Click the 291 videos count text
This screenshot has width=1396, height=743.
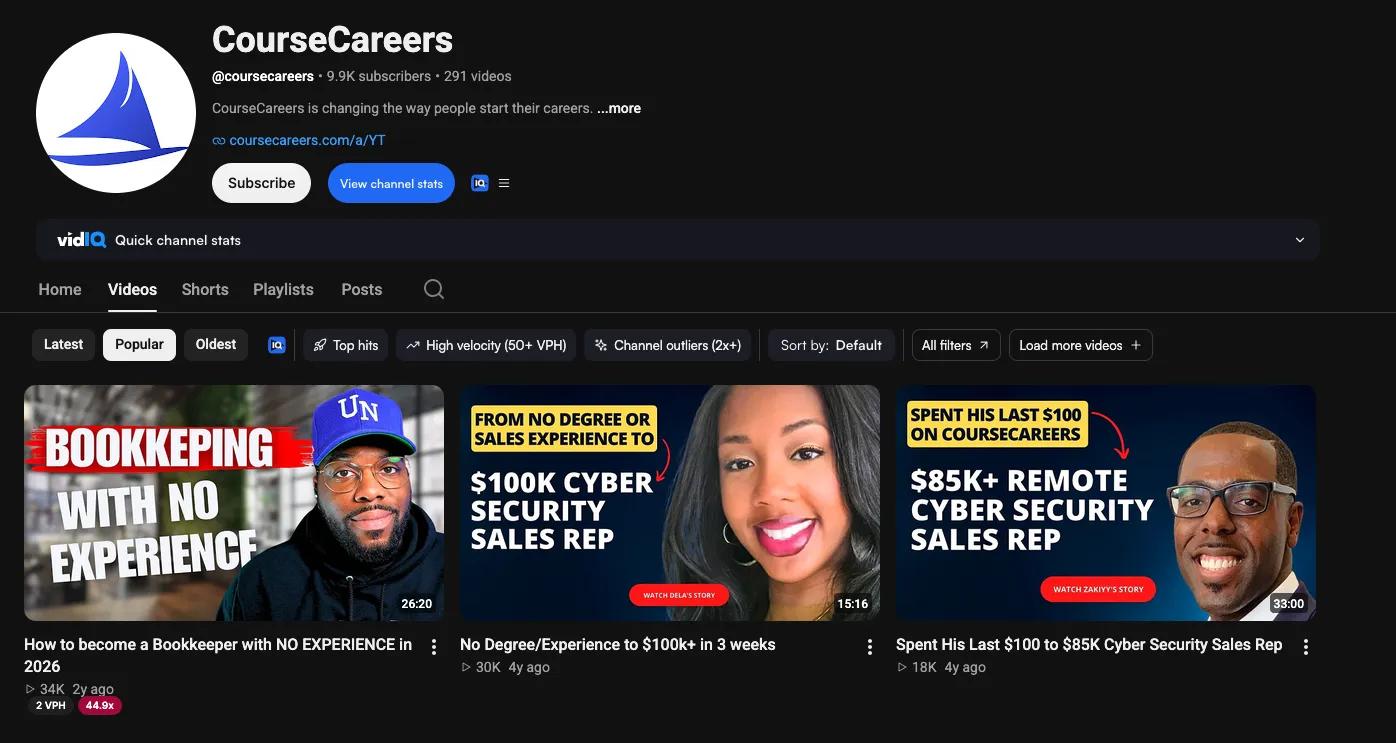pos(478,76)
